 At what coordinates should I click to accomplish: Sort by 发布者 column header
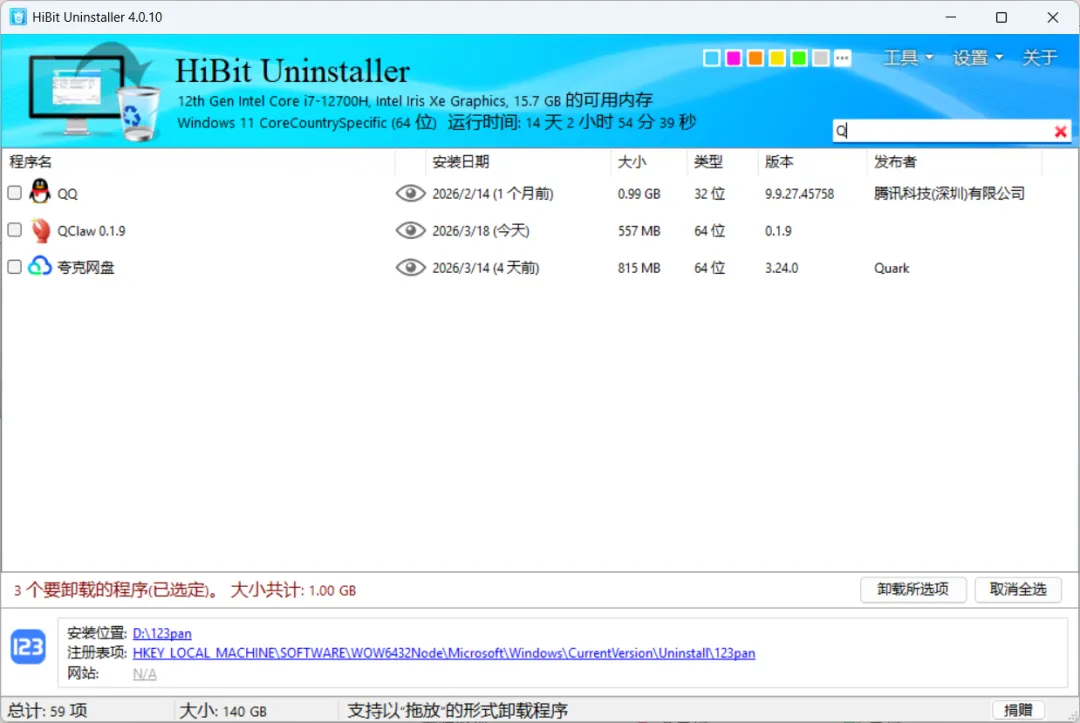tap(895, 162)
